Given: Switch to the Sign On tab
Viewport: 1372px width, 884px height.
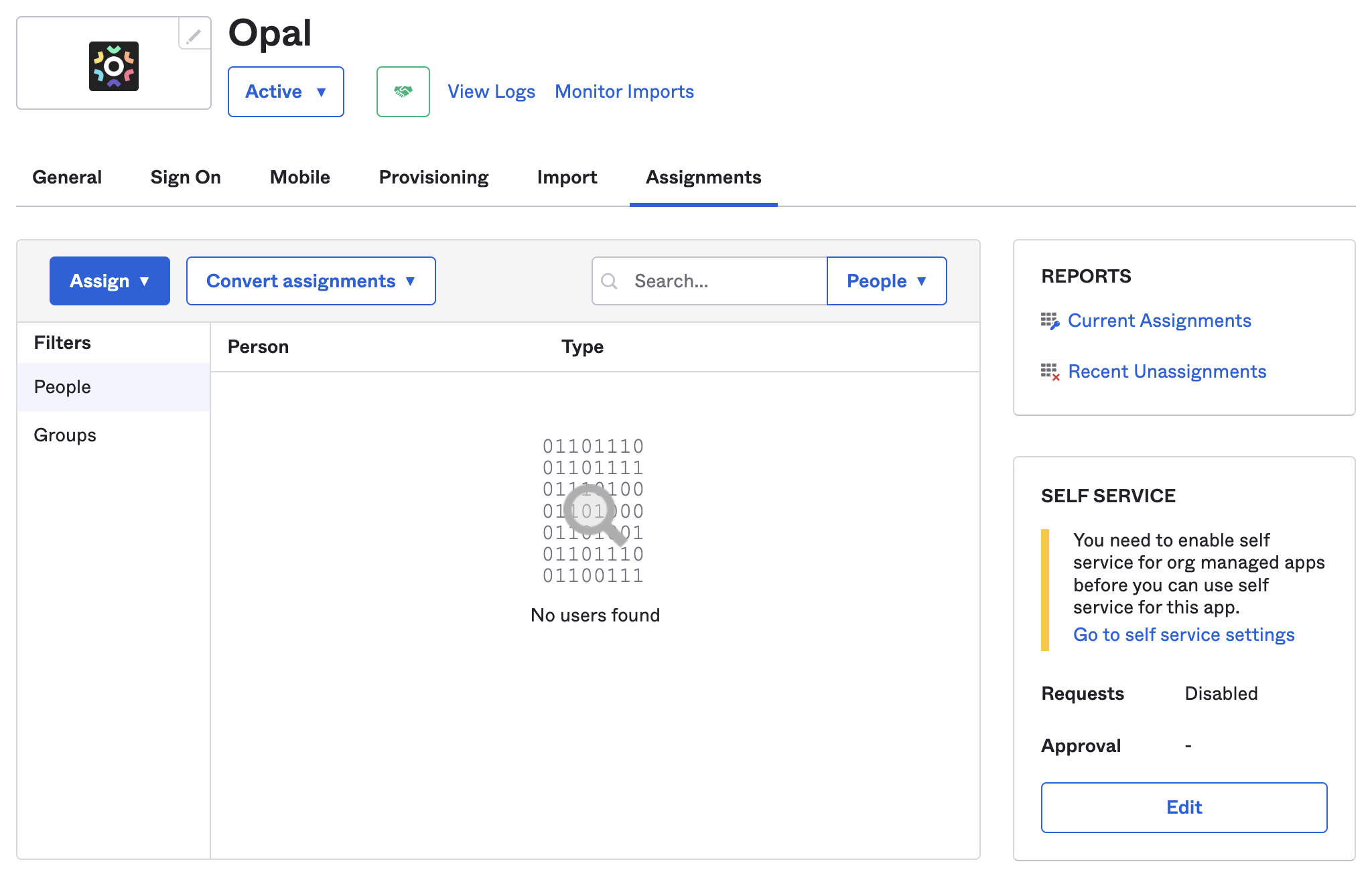Looking at the screenshot, I should [186, 177].
